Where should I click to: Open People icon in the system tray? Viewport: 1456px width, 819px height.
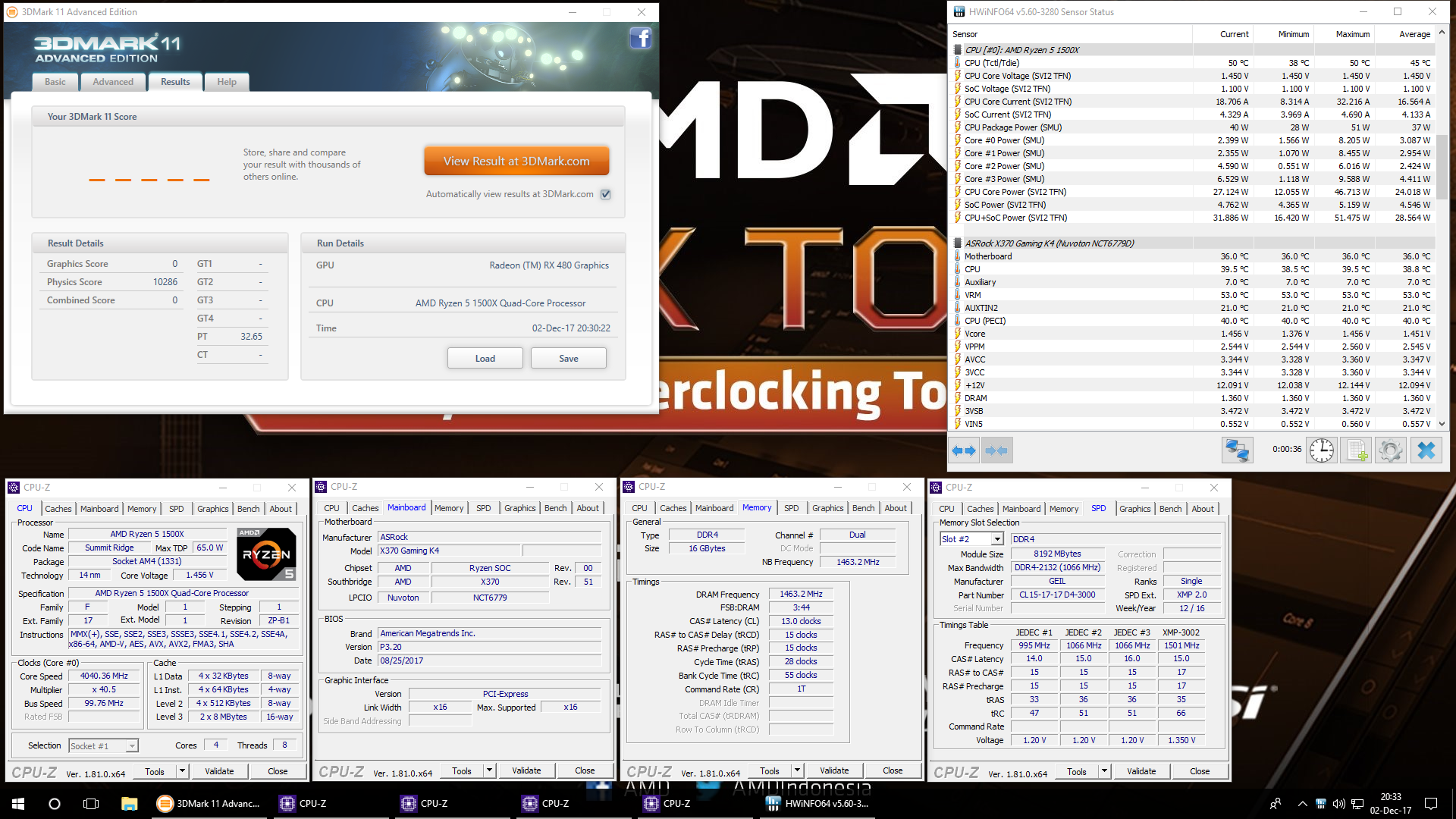[1276, 804]
